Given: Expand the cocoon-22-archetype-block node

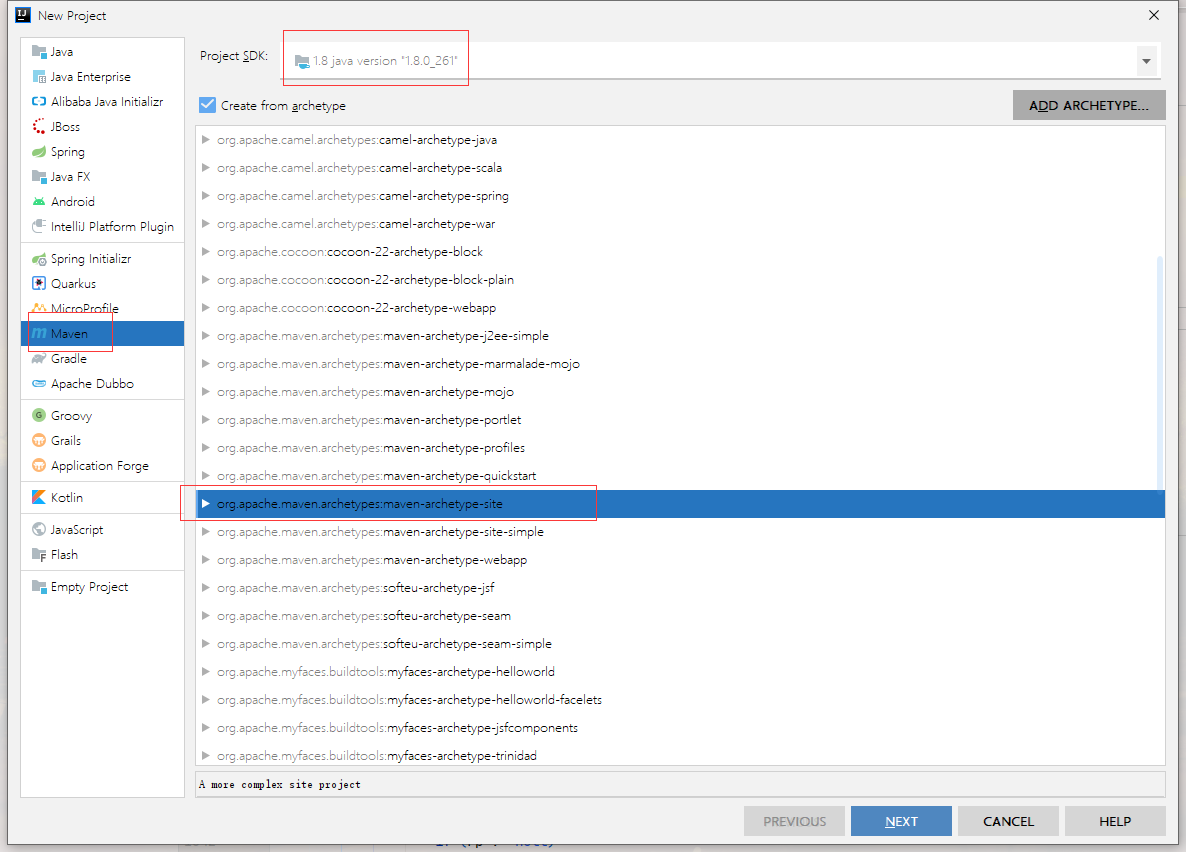Looking at the screenshot, I should (205, 251).
